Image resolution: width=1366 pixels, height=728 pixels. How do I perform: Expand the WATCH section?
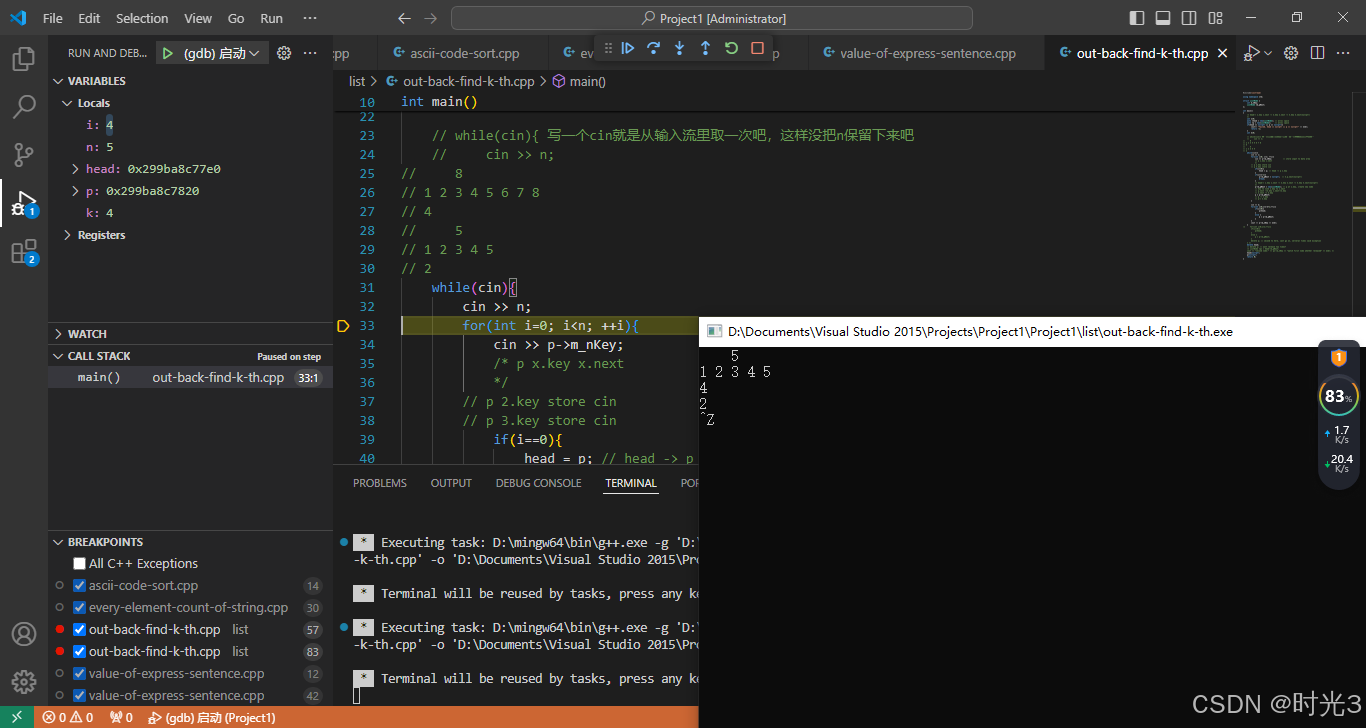pyautogui.click(x=58, y=334)
